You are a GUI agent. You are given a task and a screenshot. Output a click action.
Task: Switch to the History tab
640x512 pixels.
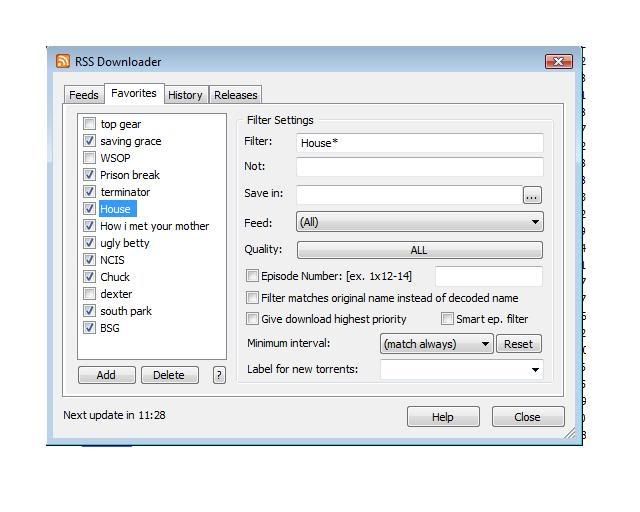coord(185,95)
